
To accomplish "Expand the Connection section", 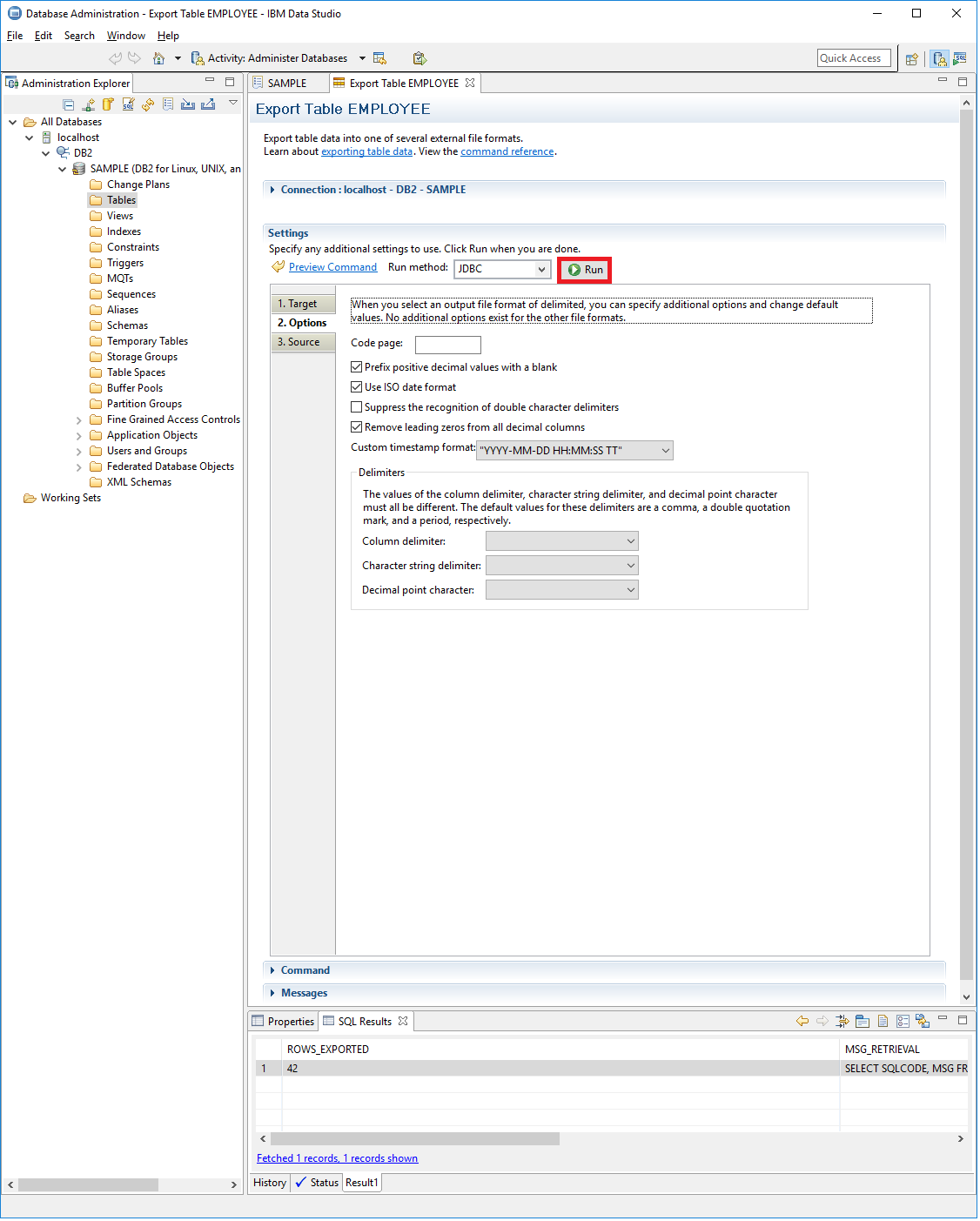I will (272, 190).
